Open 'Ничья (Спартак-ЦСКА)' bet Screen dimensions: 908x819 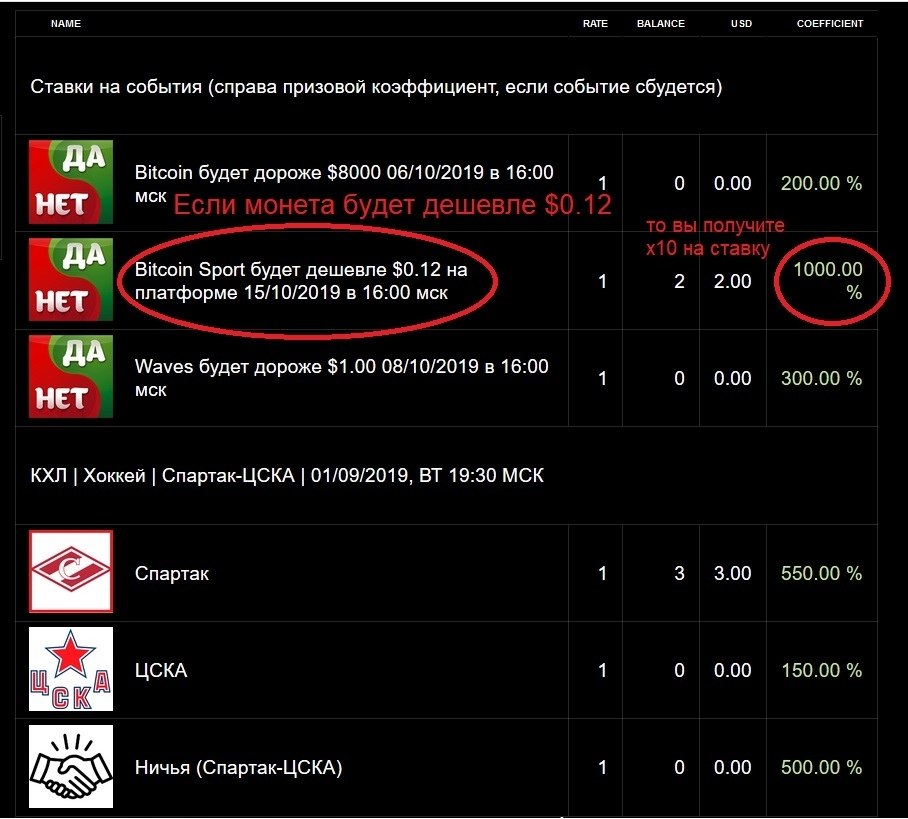[x=238, y=767]
